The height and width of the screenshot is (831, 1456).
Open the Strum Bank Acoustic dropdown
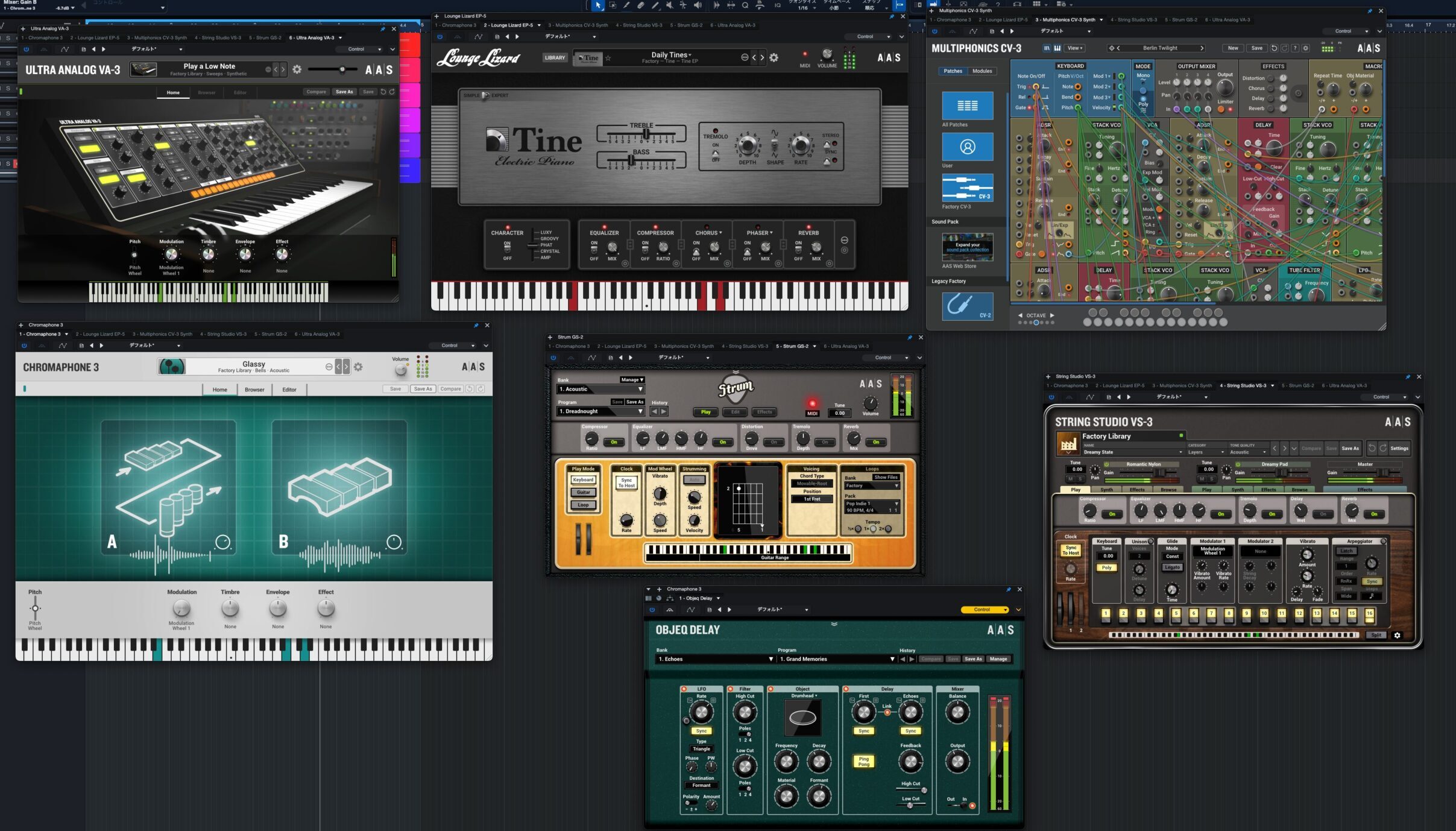(600, 389)
